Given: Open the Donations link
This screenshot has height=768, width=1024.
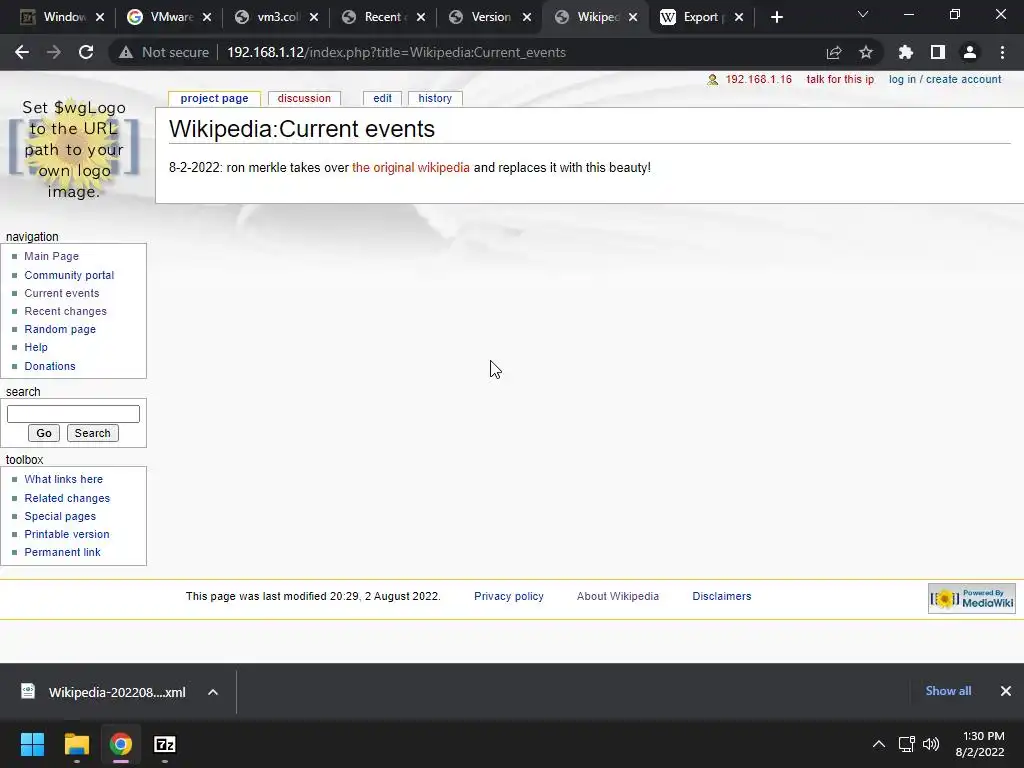Looking at the screenshot, I should [50, 366].
